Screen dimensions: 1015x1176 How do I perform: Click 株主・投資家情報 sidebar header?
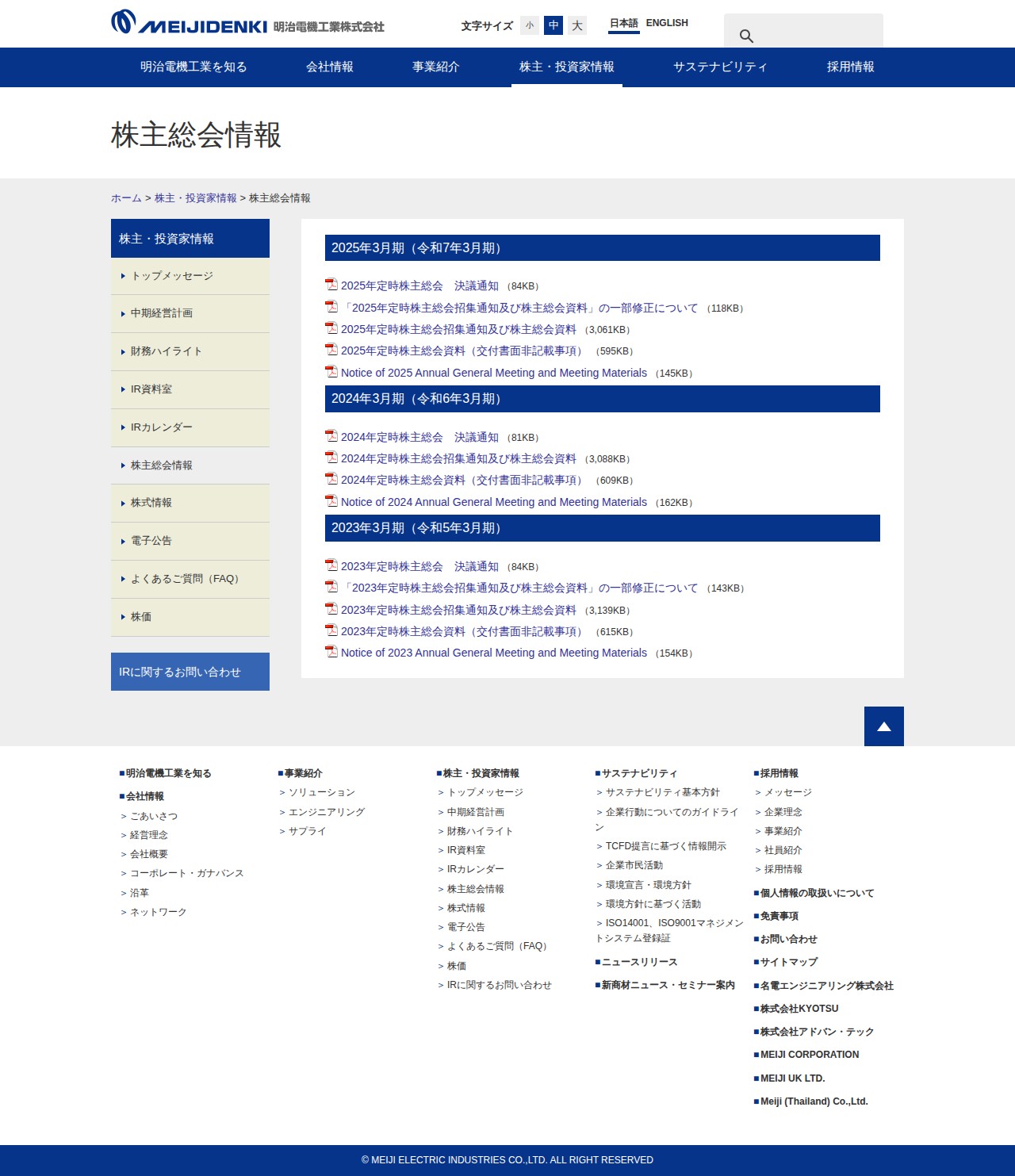(x=190, y=239)
